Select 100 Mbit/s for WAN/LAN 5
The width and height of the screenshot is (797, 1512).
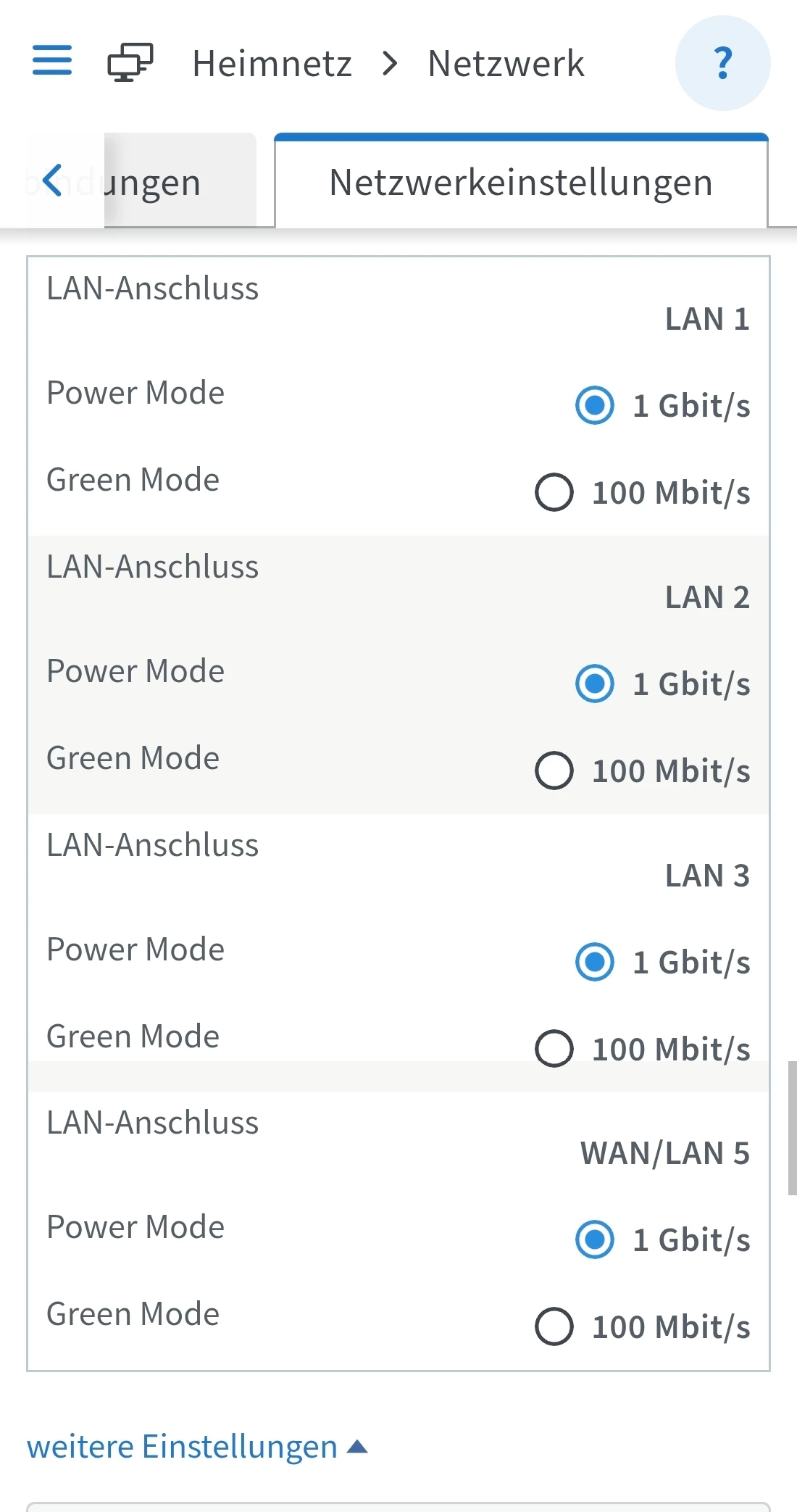pos(554,1326)
